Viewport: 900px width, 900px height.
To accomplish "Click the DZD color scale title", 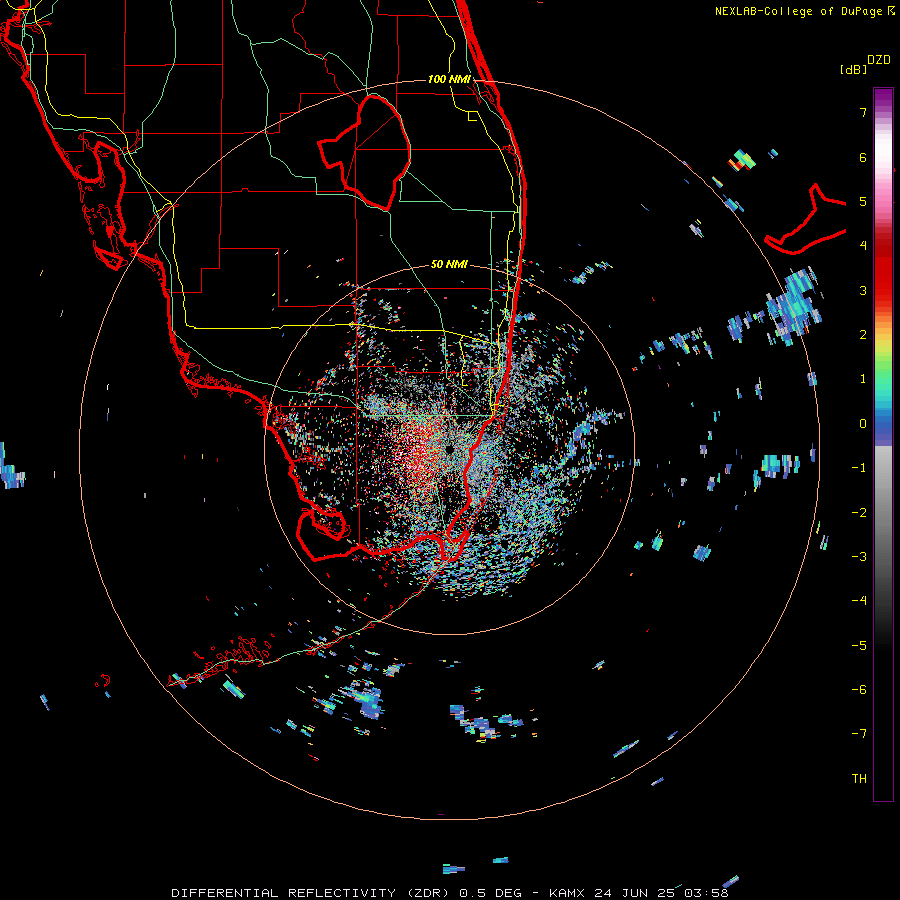I will pyautogui.click(x=879, y=60).
